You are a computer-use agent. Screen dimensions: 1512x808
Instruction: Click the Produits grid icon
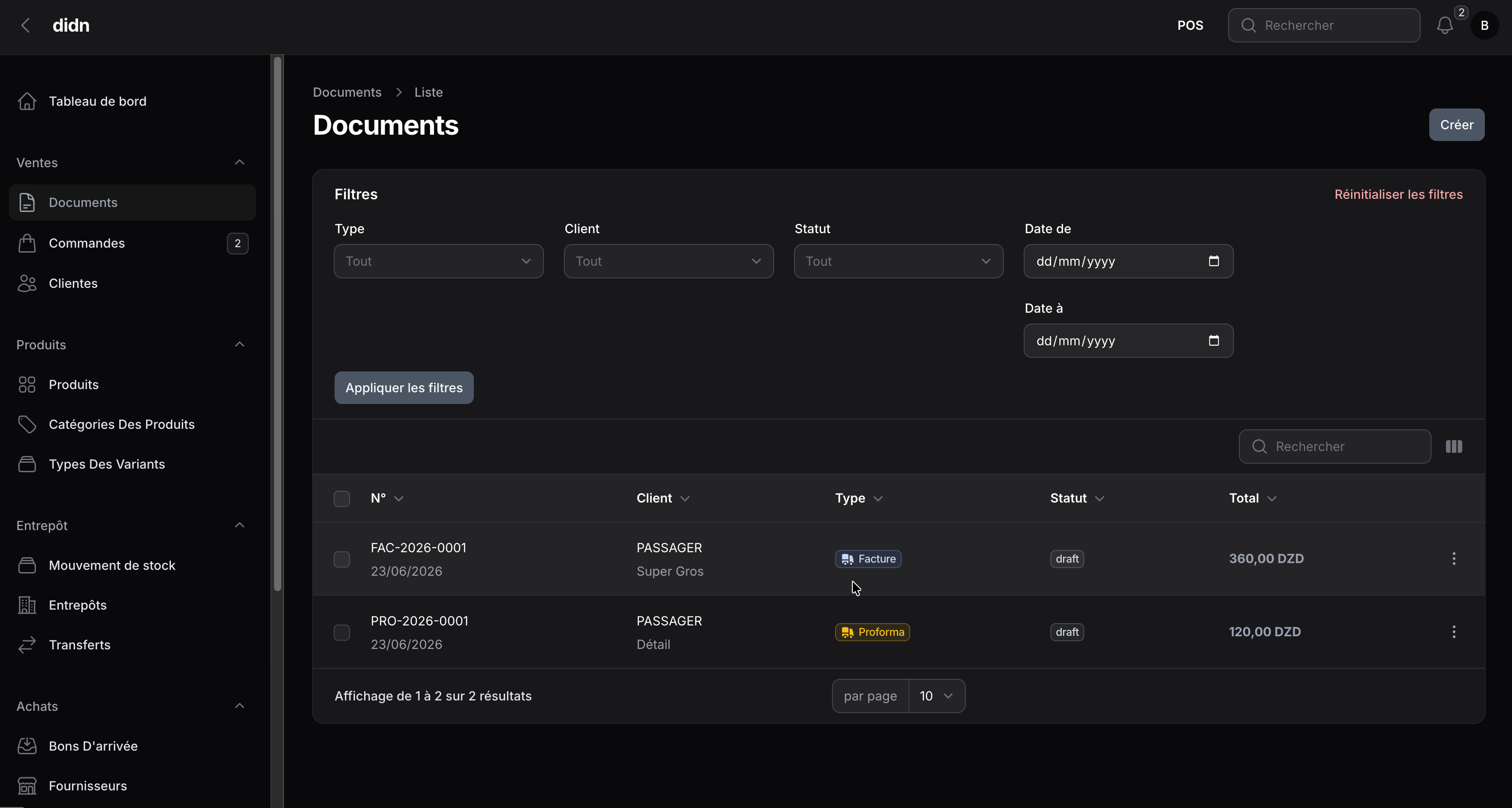click(27, 385)
